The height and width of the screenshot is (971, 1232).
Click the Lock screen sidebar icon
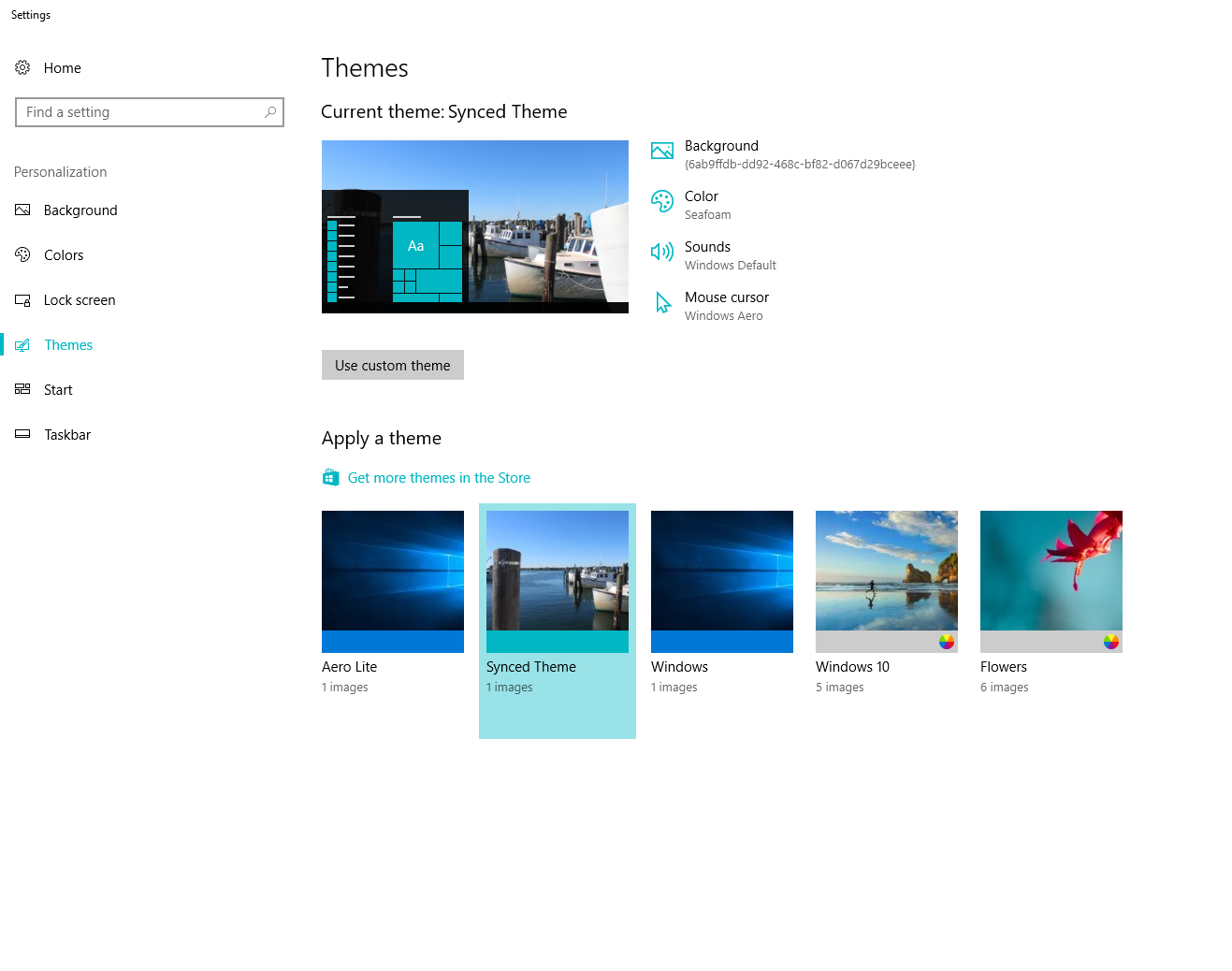tap(22, 300)
